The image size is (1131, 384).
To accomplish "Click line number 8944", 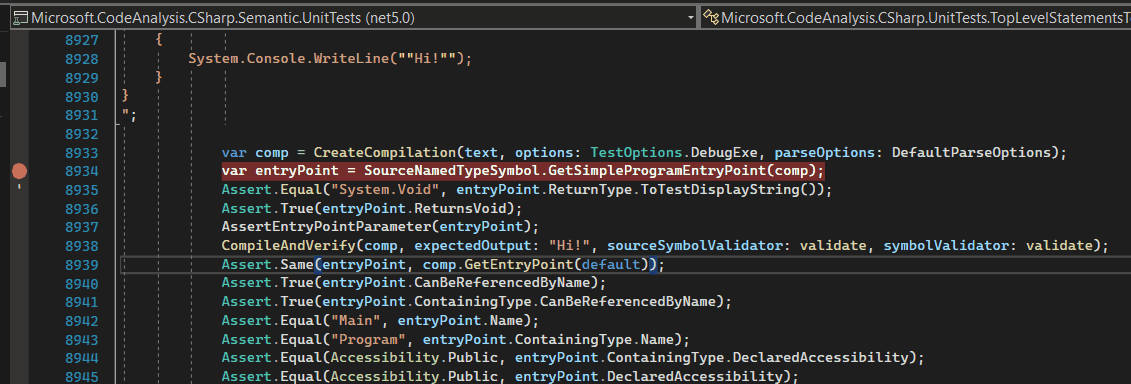I will point(82,359).
